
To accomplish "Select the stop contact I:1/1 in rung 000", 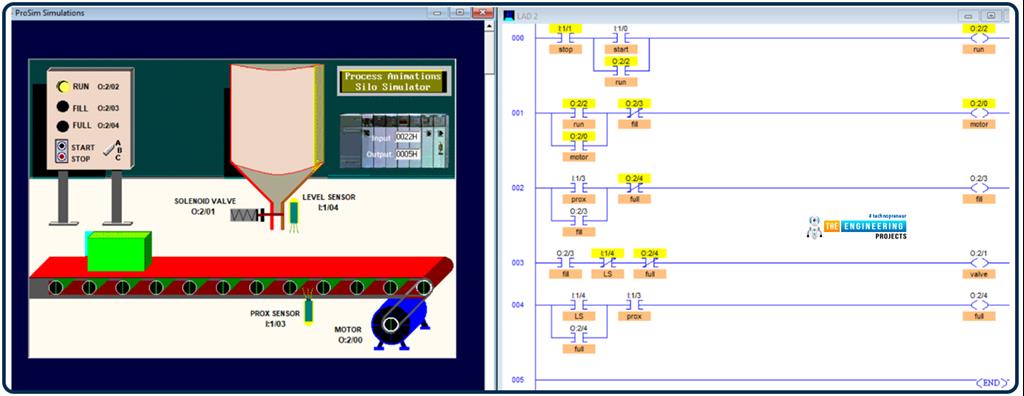I will (x=566, y=38).
